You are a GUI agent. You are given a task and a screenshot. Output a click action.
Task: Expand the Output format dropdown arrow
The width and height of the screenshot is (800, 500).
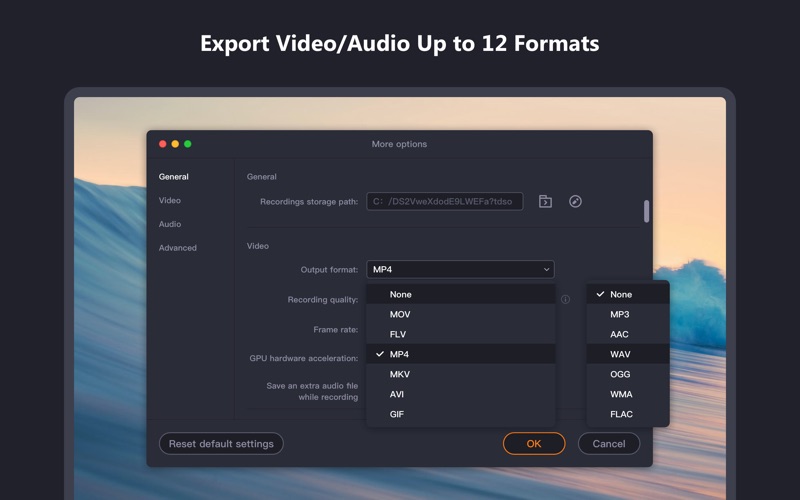pyautogui.click(x=546, y=269)
